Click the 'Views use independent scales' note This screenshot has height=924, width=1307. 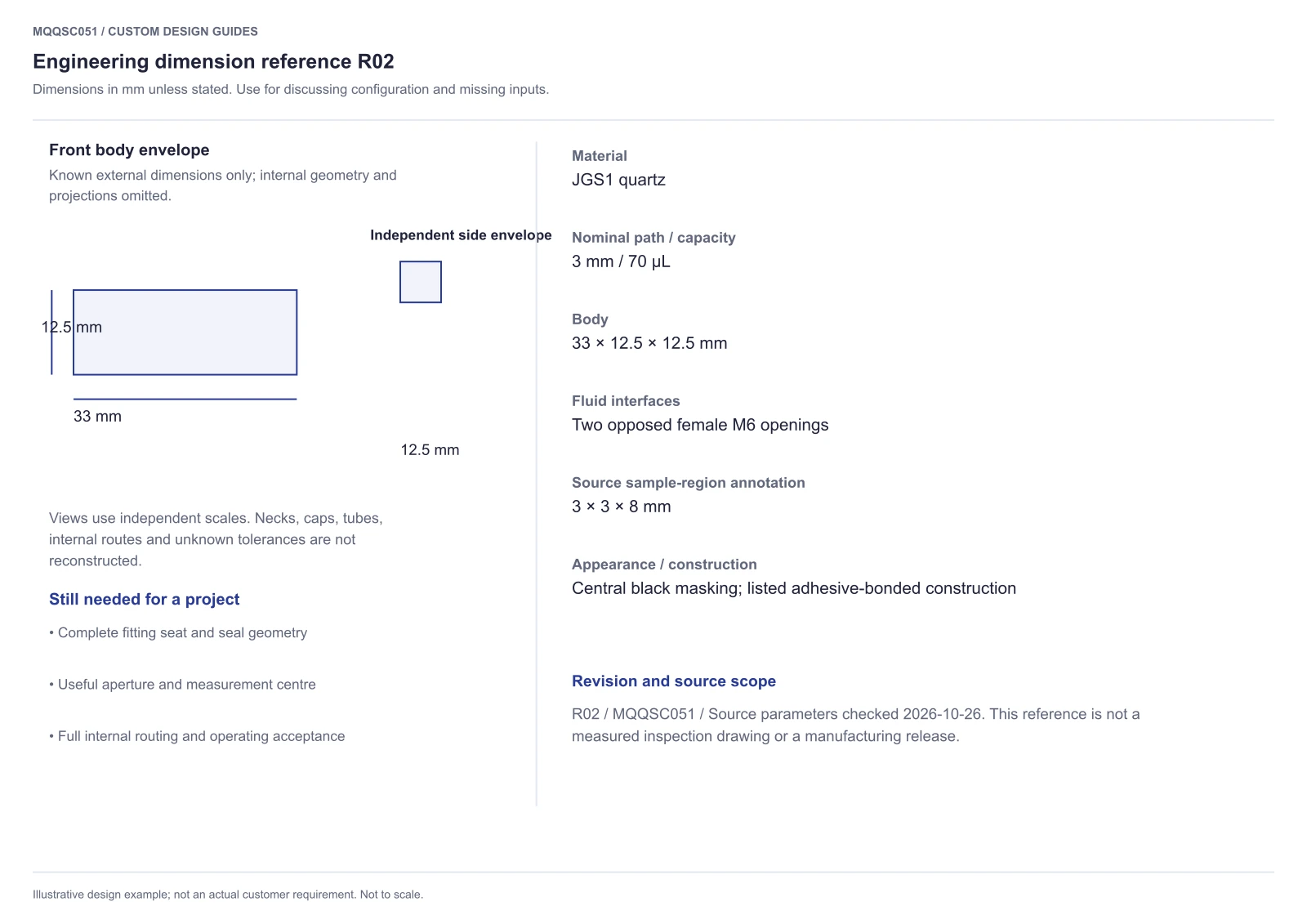click(x=216, y=539)
